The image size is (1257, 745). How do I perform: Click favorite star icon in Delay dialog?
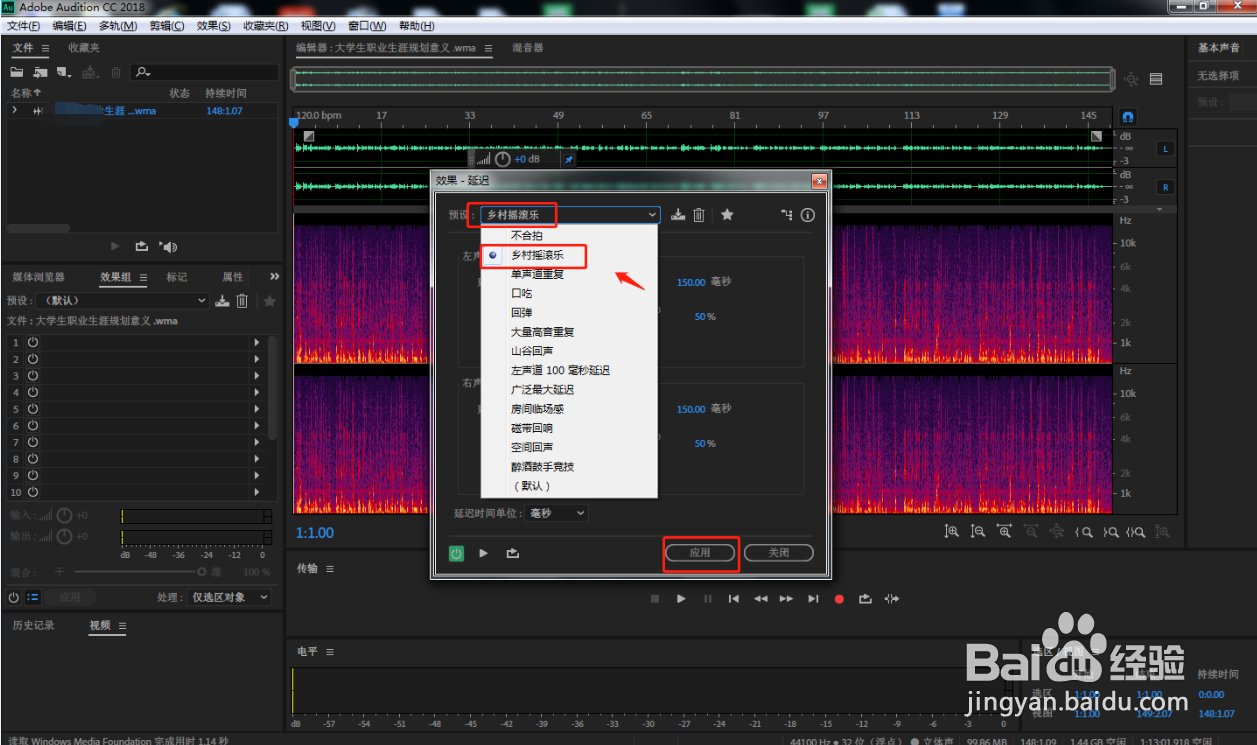pyautogui.click(x=727, y=214)
